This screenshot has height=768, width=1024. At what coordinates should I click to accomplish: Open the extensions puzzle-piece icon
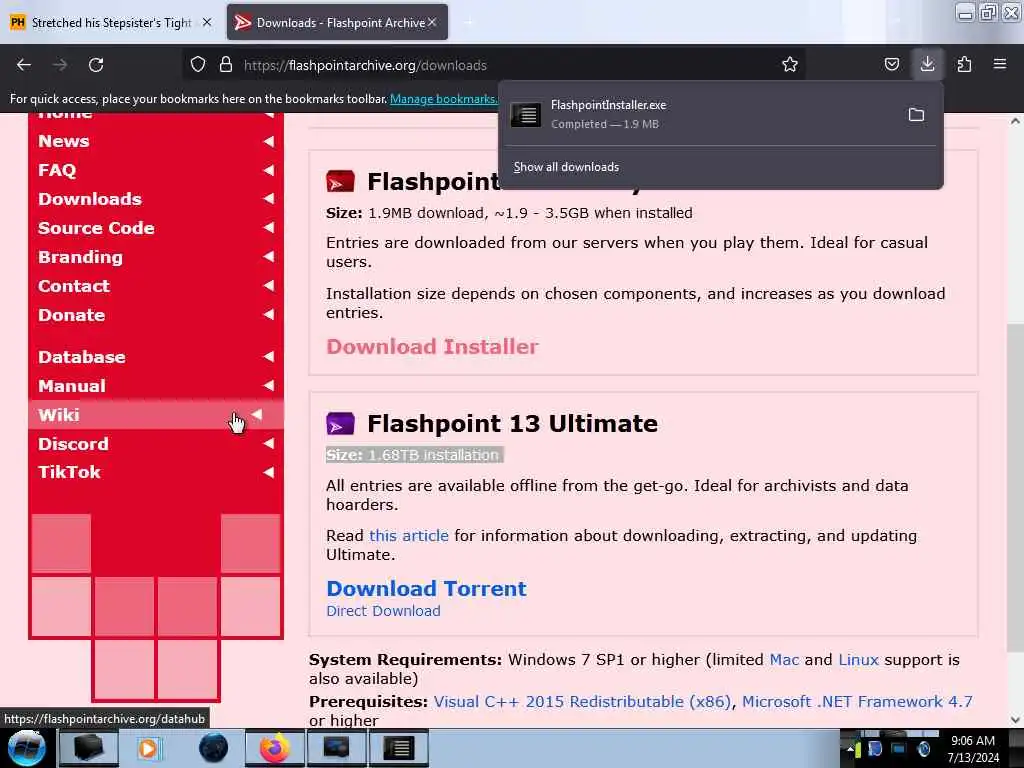(x=964, y=65)
